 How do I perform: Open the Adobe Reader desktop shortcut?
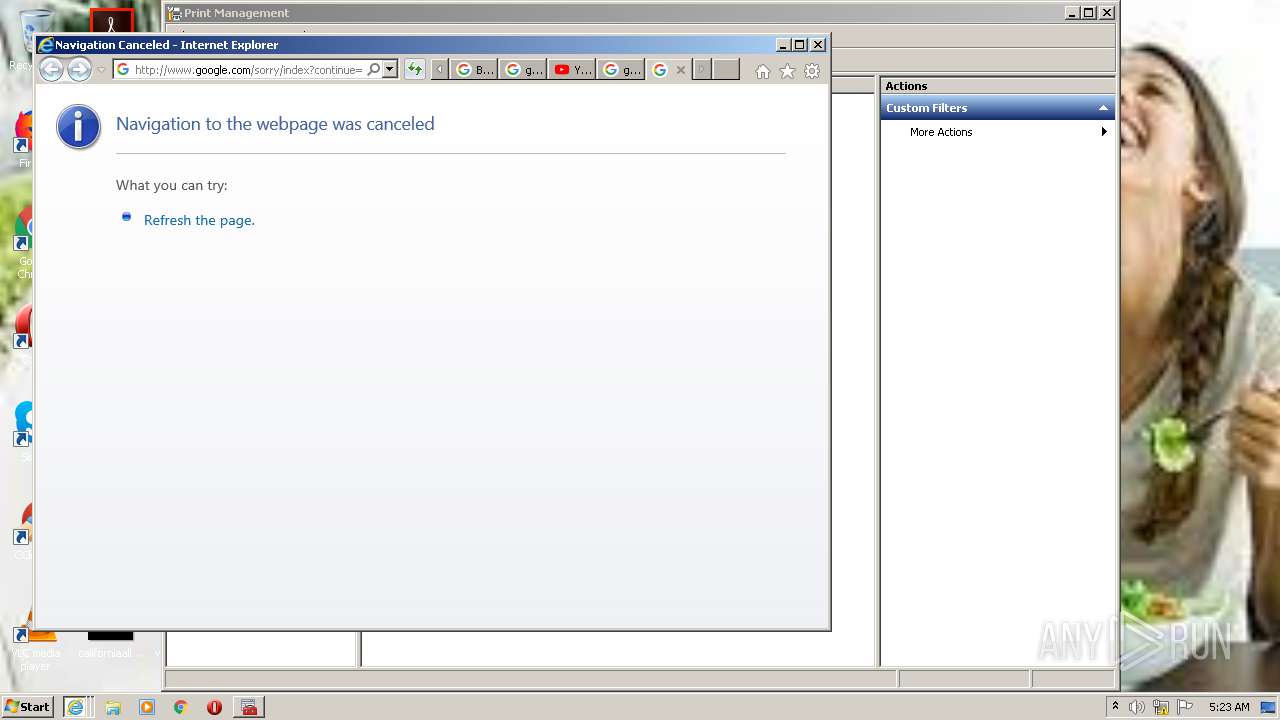click(x=111, y=22)
